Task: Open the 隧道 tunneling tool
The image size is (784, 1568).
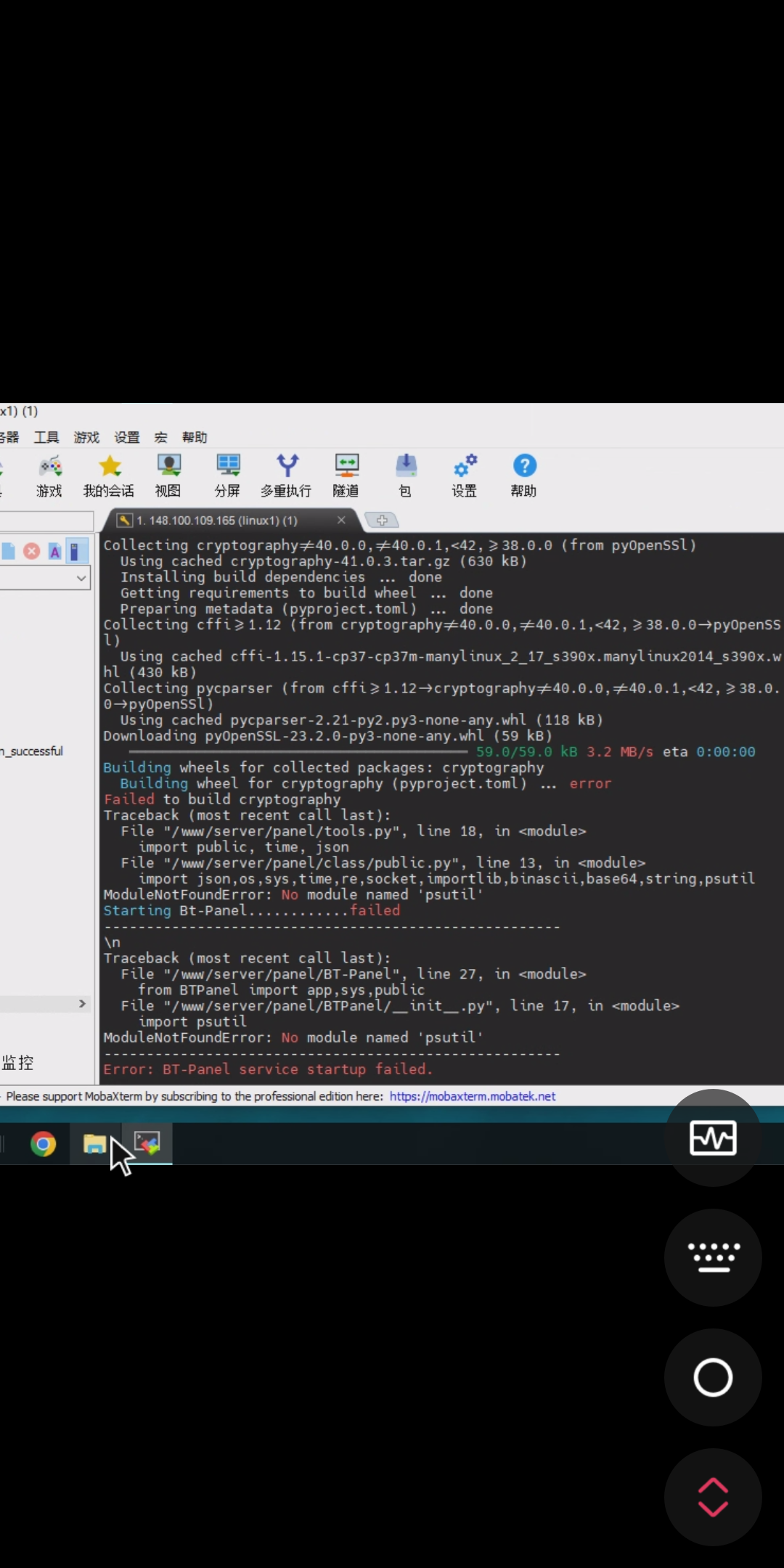Action: click(346, 475)
